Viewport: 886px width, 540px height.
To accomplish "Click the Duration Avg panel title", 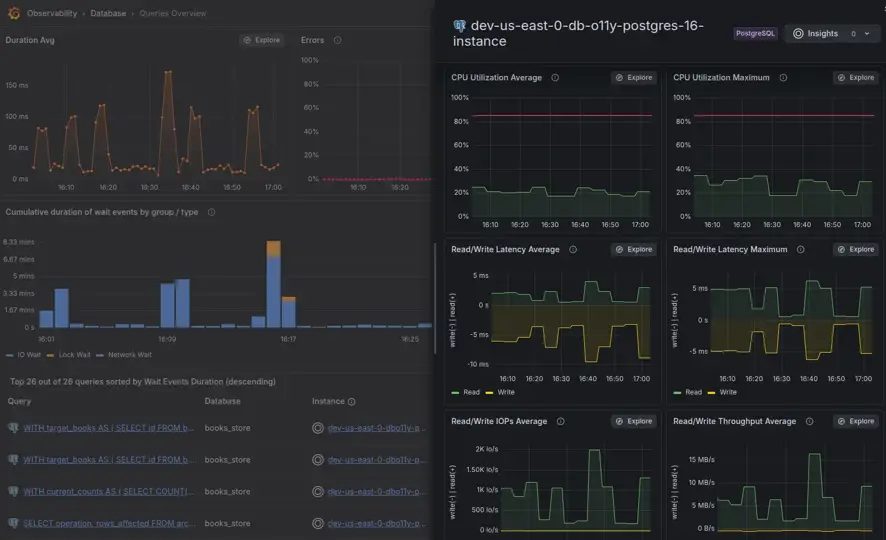I will [30, 40].
